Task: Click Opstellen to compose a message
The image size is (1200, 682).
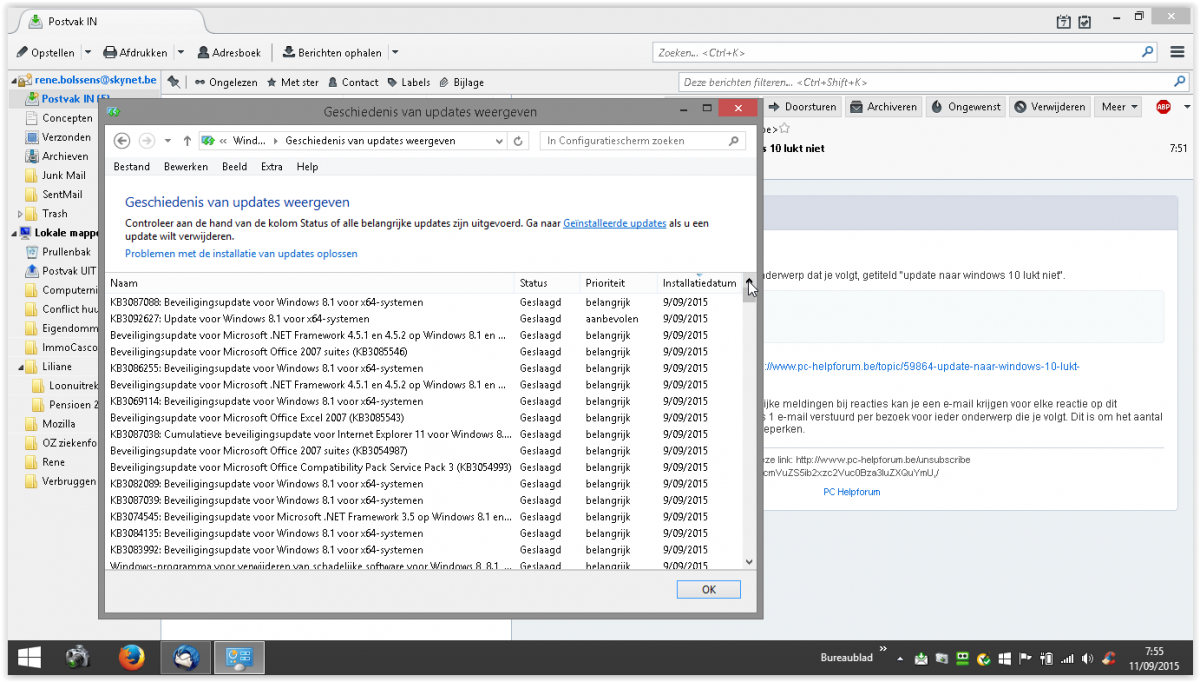Action: click(46, 52)
